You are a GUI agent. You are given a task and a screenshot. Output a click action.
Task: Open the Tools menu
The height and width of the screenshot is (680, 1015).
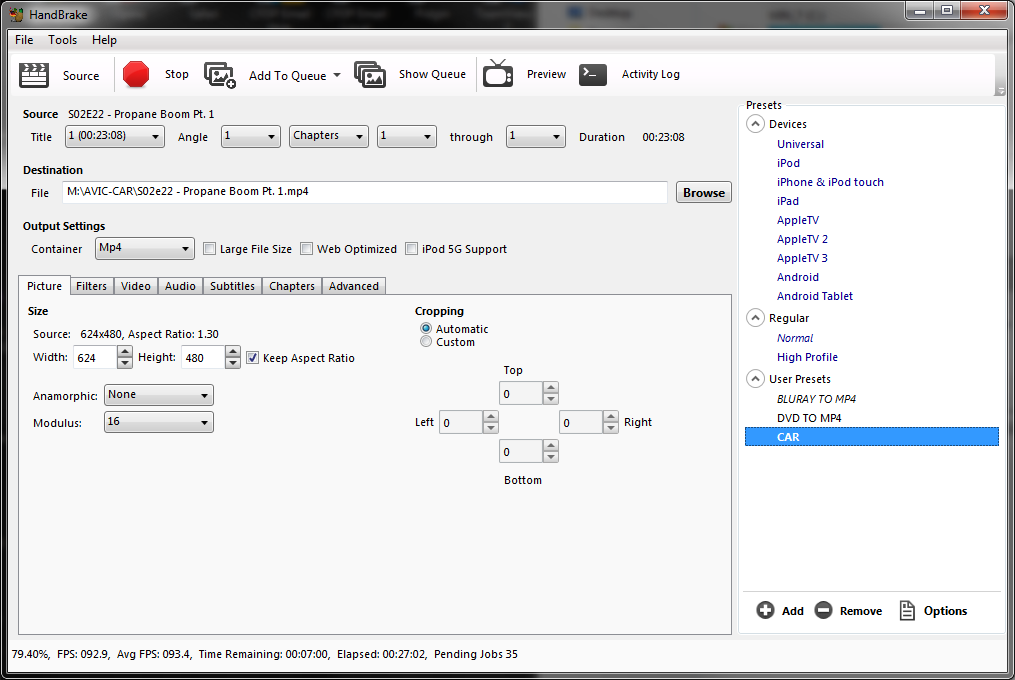pyautogui.click(x=62, y=40)
